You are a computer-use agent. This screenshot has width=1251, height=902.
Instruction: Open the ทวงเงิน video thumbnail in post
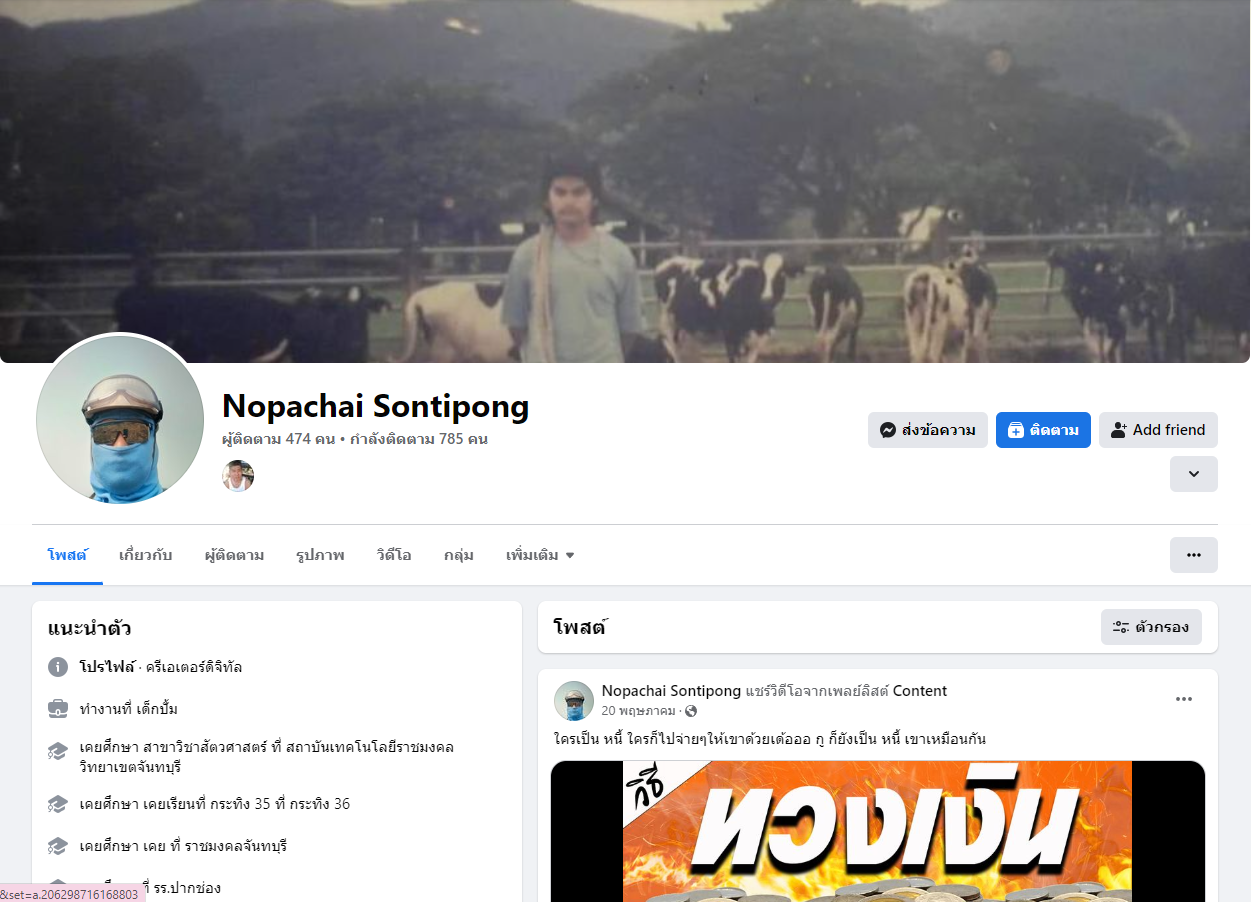tap(878, 831)
